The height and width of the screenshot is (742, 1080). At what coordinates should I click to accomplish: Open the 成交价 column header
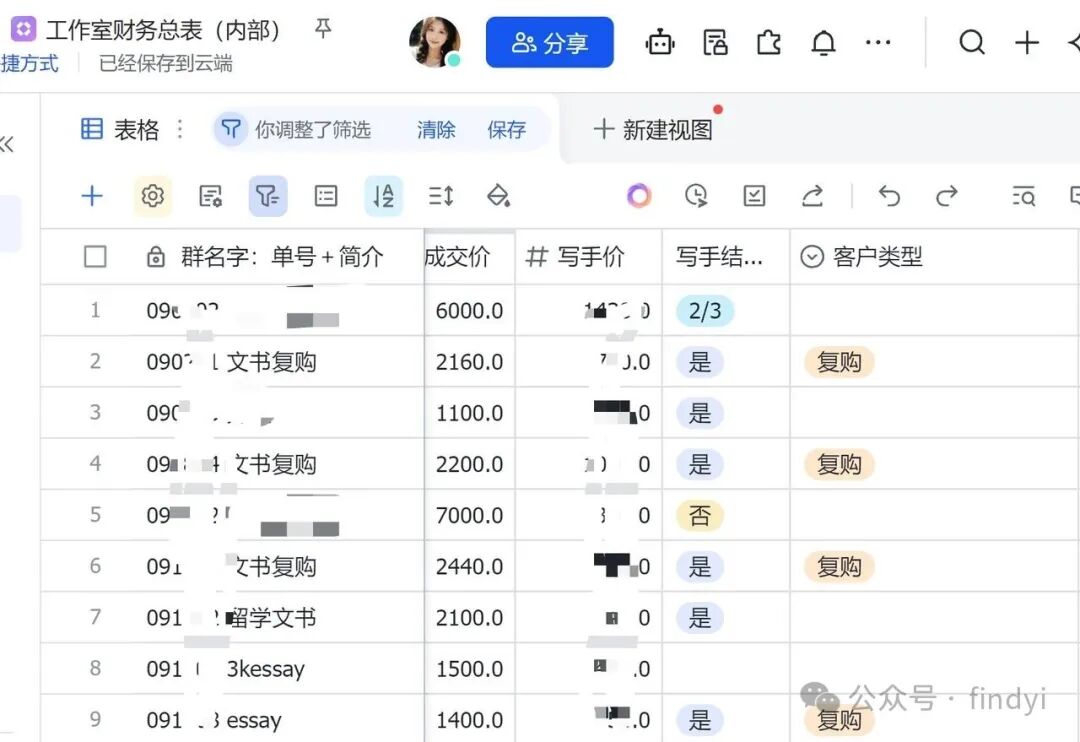(469, 256)
